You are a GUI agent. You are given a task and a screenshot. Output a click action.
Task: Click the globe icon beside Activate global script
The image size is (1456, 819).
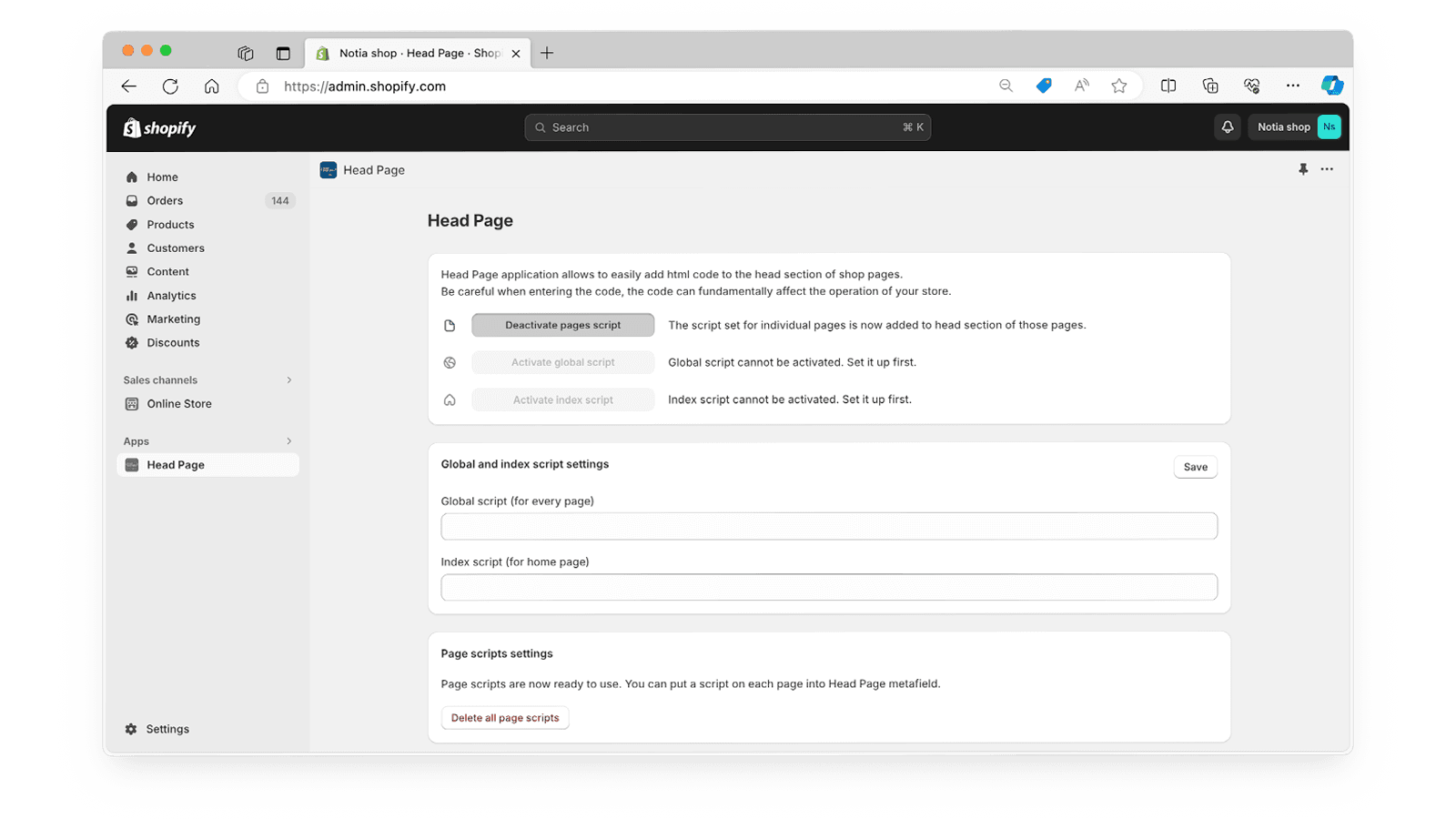click(x=450, y=362)
